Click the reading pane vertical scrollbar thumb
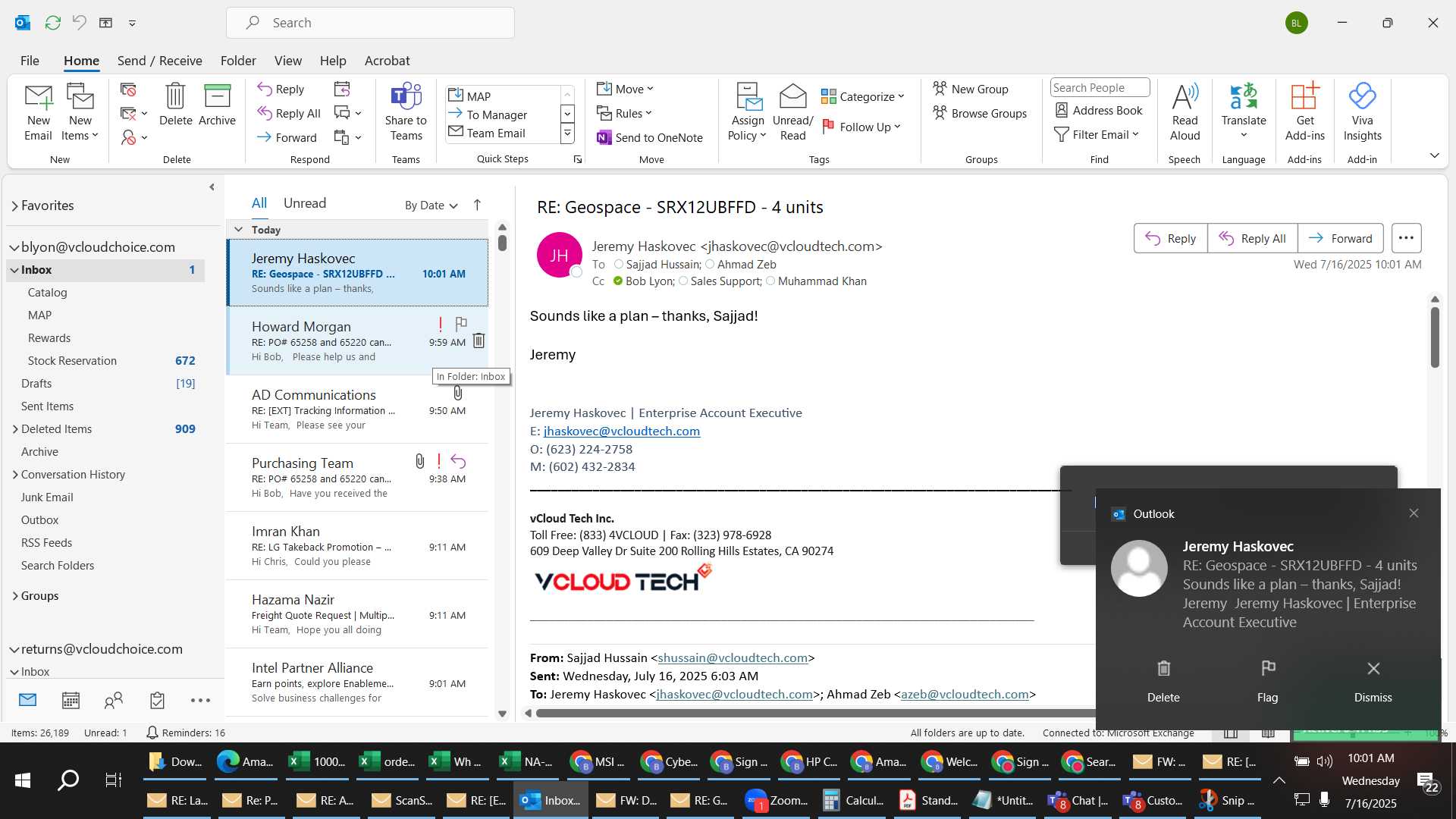1456x819 pixels. (x=1435, y=337)
